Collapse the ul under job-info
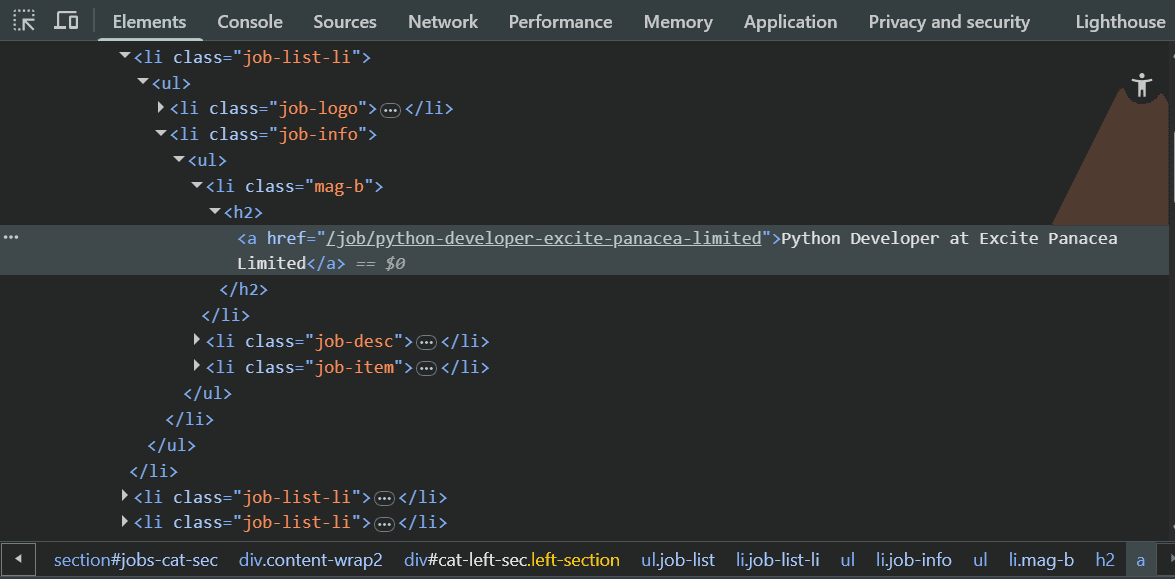Viewport: 1175px width, 579px height. (x=178, y=160)
